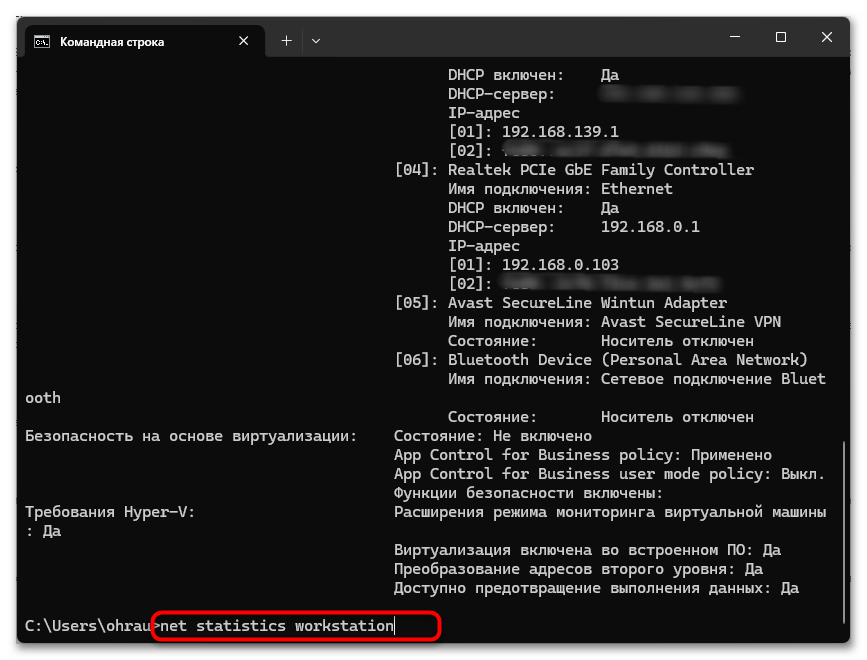Click the [06] adapter index
The height and width of the screenshot is (660, 867).
(x=416, y=360)
